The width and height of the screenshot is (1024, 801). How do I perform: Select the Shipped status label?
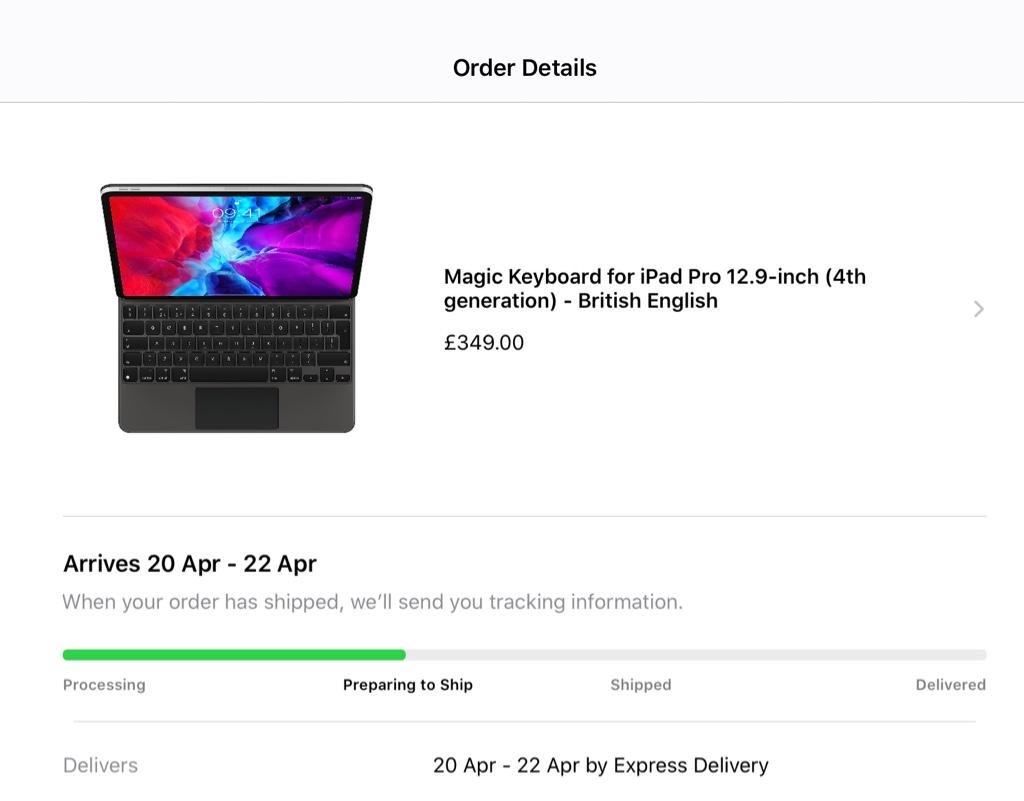tap(641, 685)
